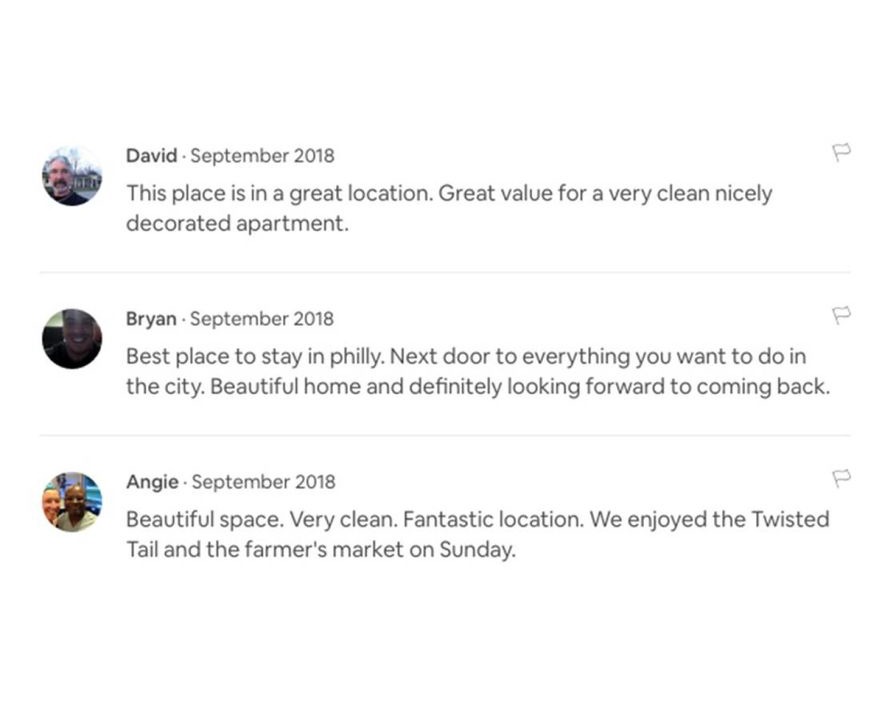
Task: View Bryan's profile picture
Action: (72, 339)
